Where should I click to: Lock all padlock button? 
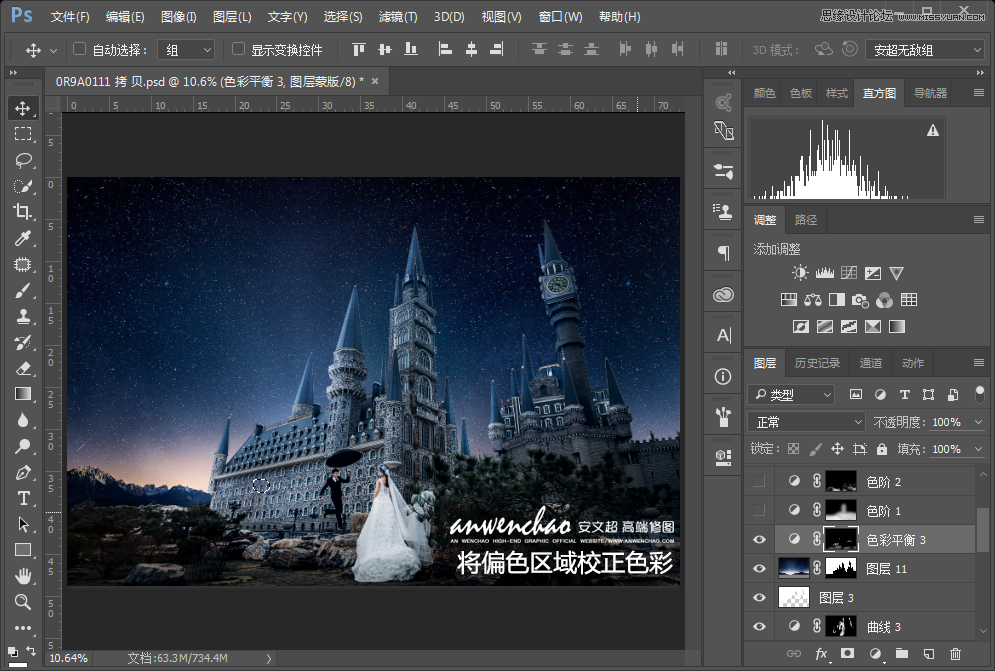[882, 449]
